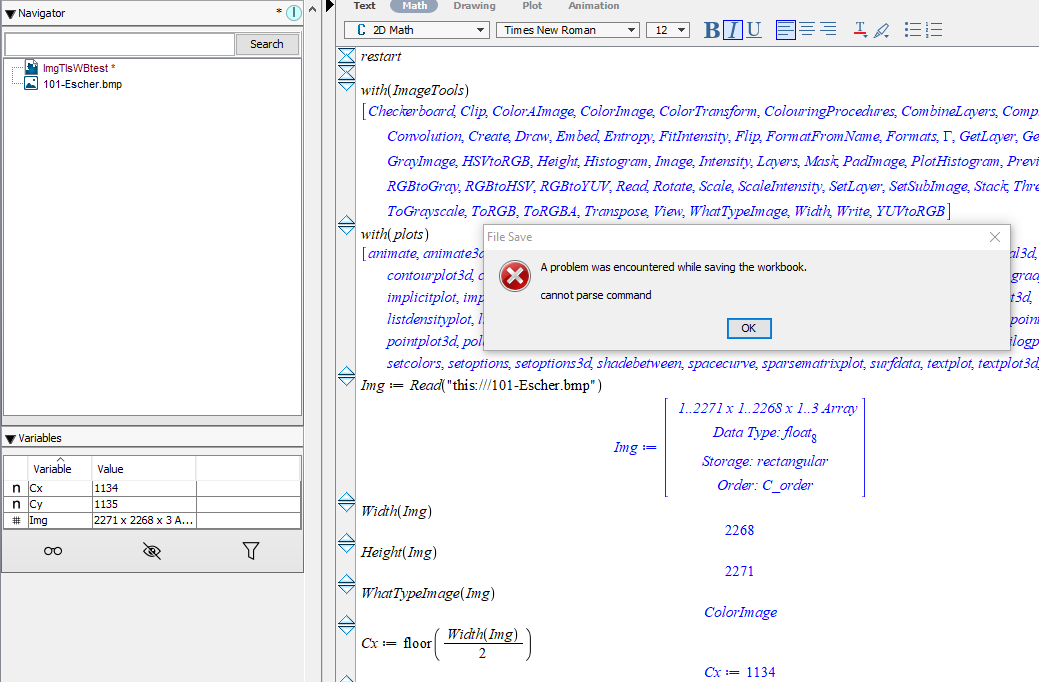Click the worksheet icon beside ImgTlsWBtest
The width and height of the screenshot is (1039, 682).
[31, 67]
